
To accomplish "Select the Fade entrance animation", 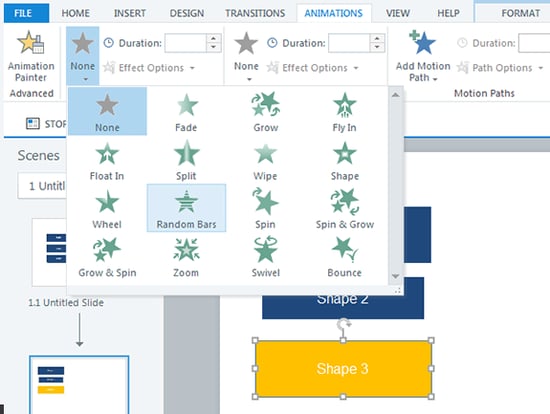I will coord(186,112).
